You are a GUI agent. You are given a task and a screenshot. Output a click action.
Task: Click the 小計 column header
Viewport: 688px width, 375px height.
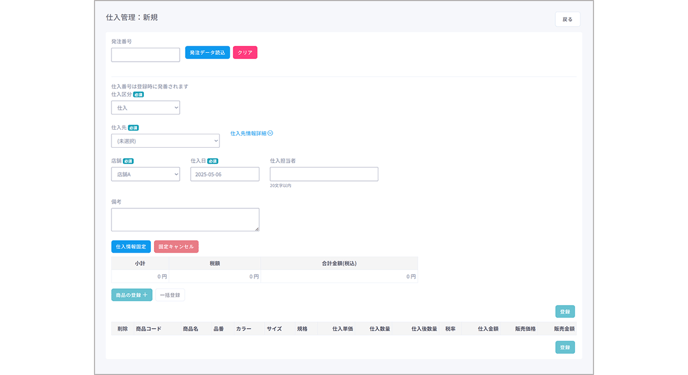tap(140, 264)
